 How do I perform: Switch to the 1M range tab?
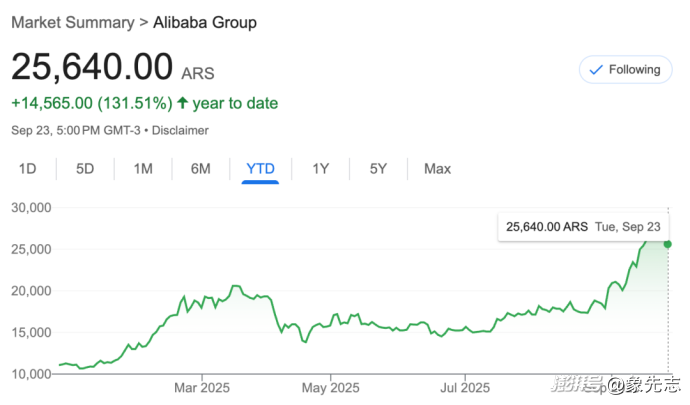coord(143,169)
